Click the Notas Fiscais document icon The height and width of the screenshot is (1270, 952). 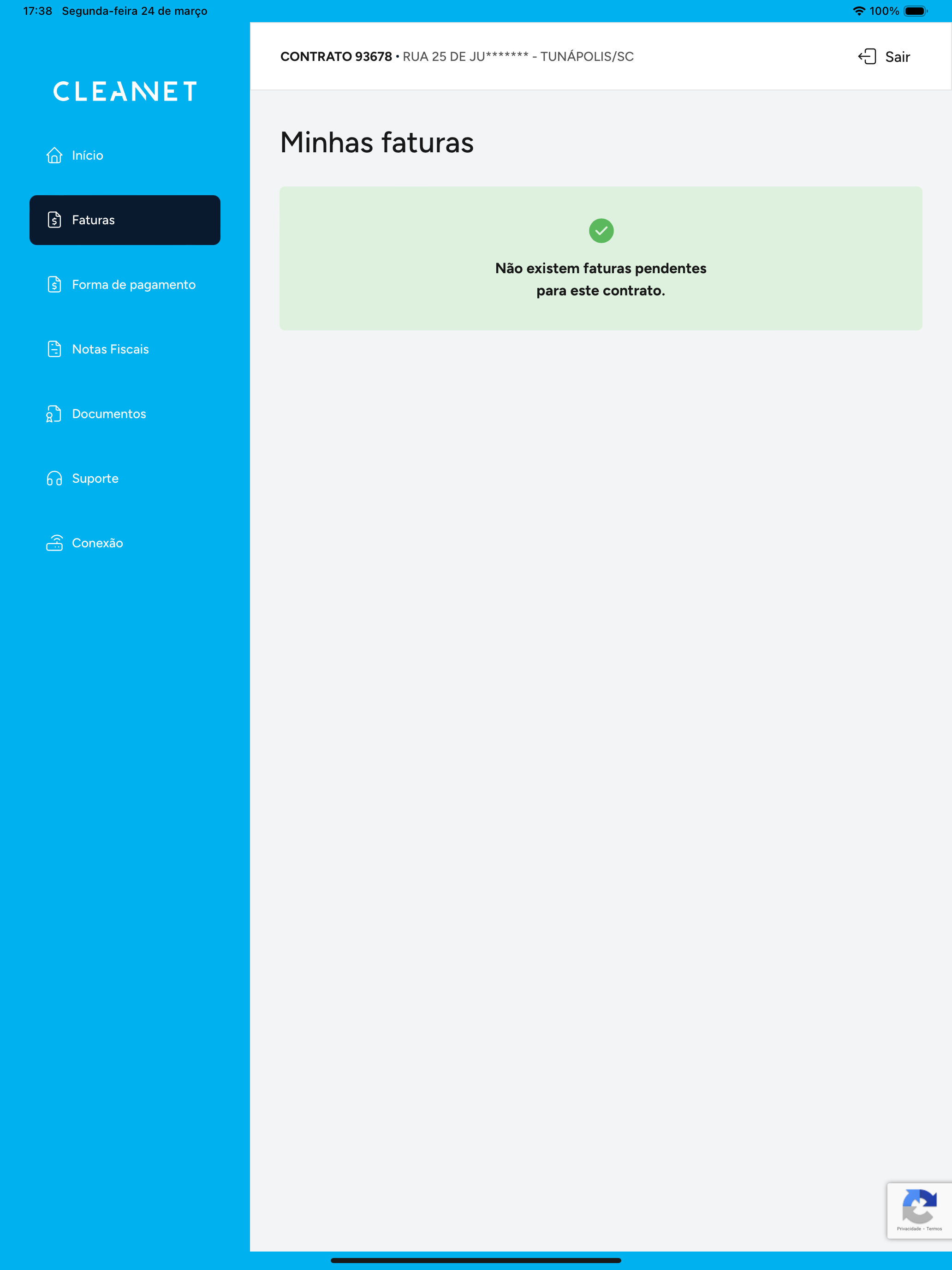pos(54,349)
